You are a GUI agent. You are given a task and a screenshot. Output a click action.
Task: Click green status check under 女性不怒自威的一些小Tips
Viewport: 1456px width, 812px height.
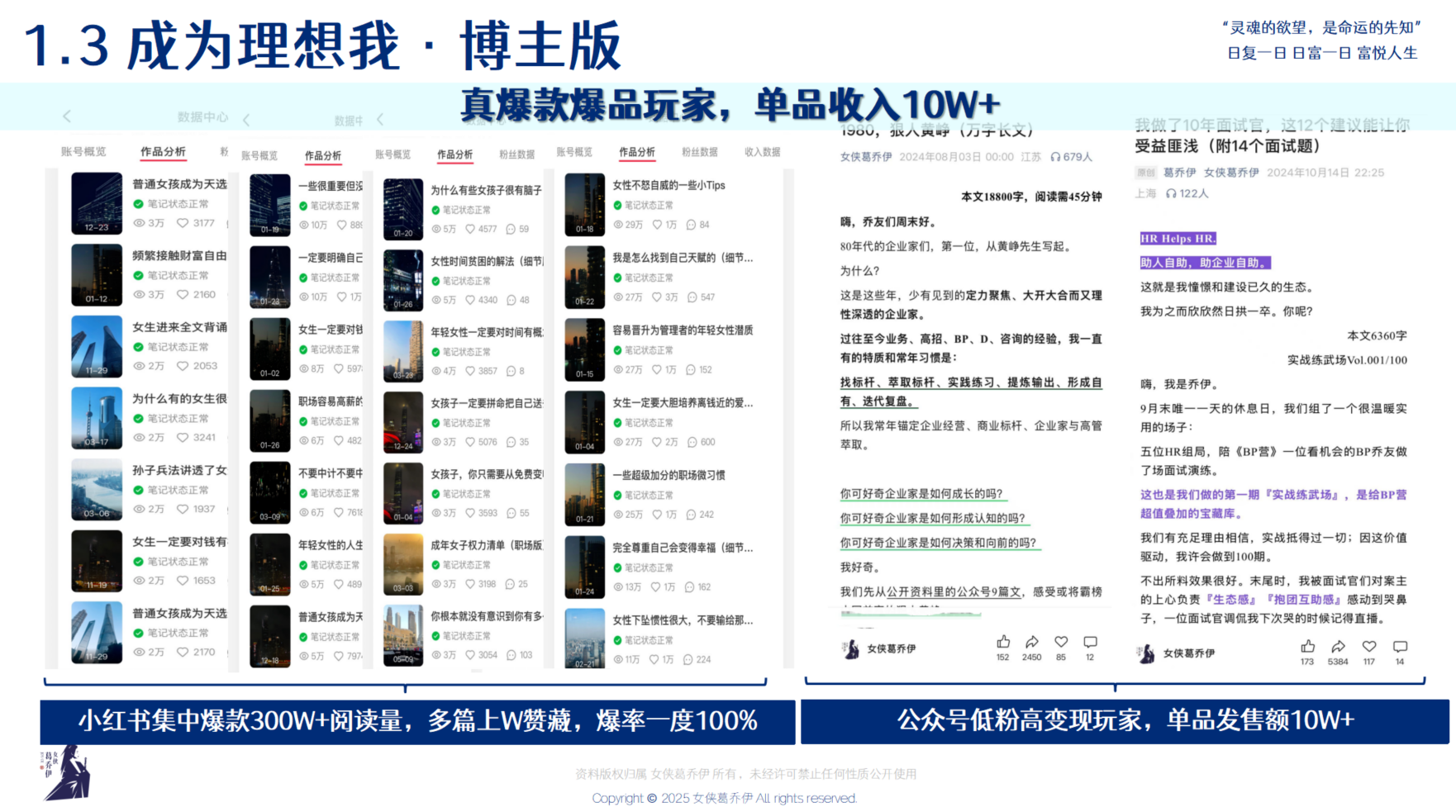click(x=617, y=205)
